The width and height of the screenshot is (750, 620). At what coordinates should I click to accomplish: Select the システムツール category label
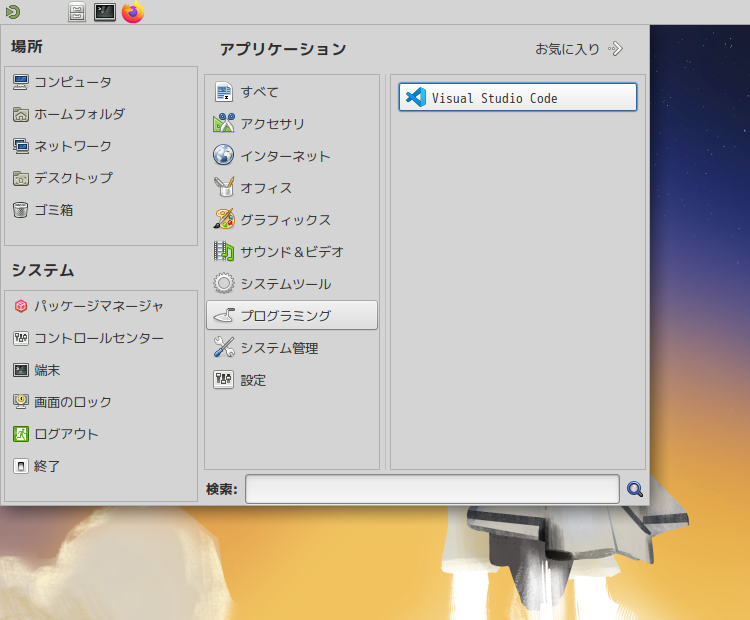pos(286,284)
